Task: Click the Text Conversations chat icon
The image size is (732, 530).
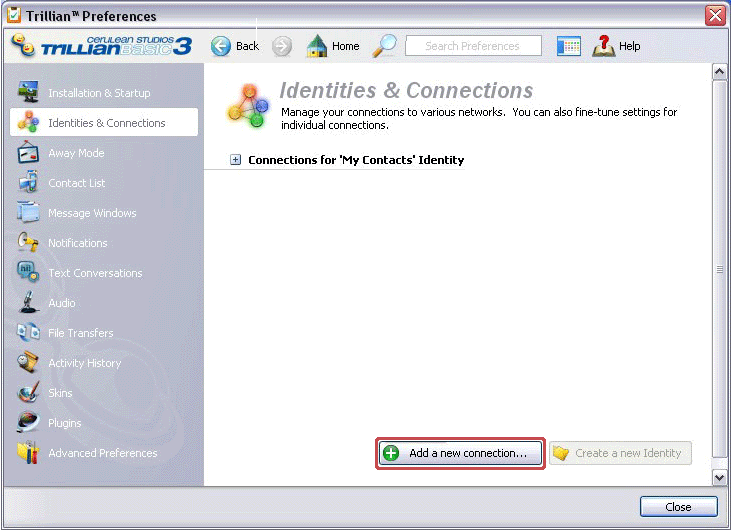Action: 28,272
